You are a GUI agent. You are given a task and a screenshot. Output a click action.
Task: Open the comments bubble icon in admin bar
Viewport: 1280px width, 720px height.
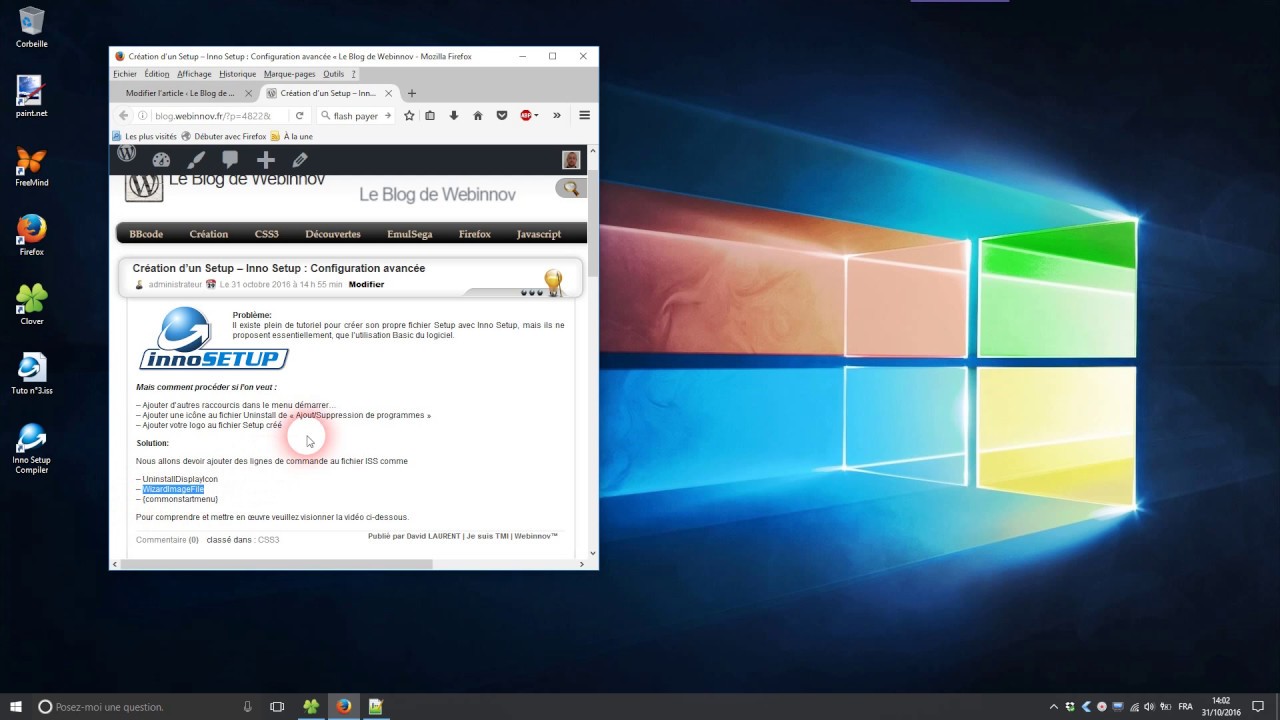coord(230,160)
